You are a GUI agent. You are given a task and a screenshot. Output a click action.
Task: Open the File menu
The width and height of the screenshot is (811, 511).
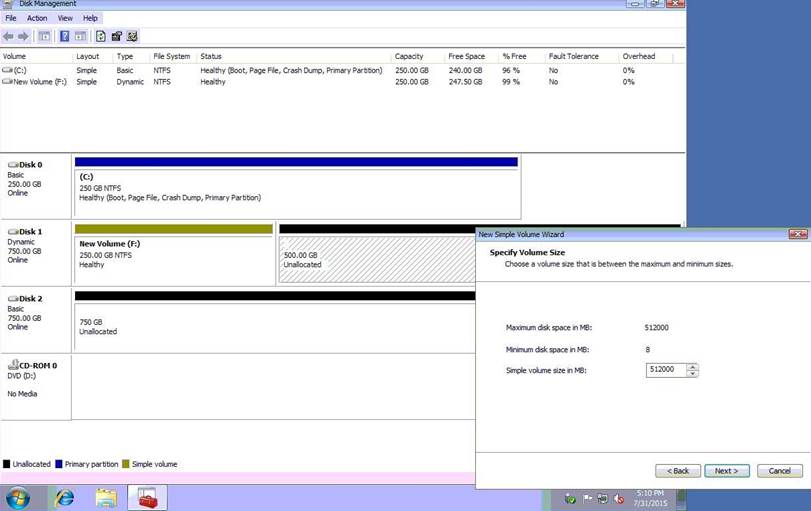[9, 18]
